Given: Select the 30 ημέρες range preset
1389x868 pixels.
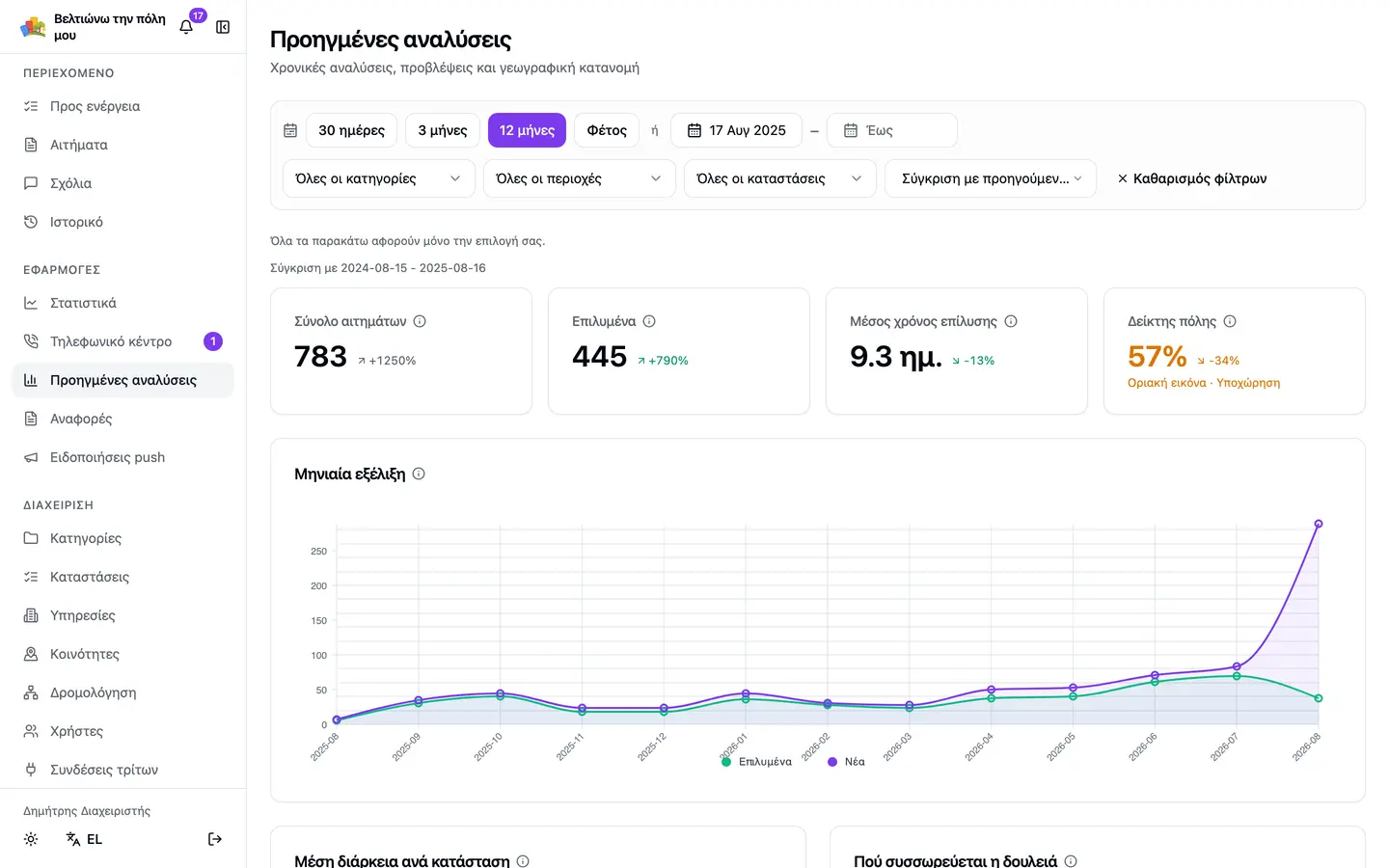Looking at the screenshot, I should tap(351, 130).
